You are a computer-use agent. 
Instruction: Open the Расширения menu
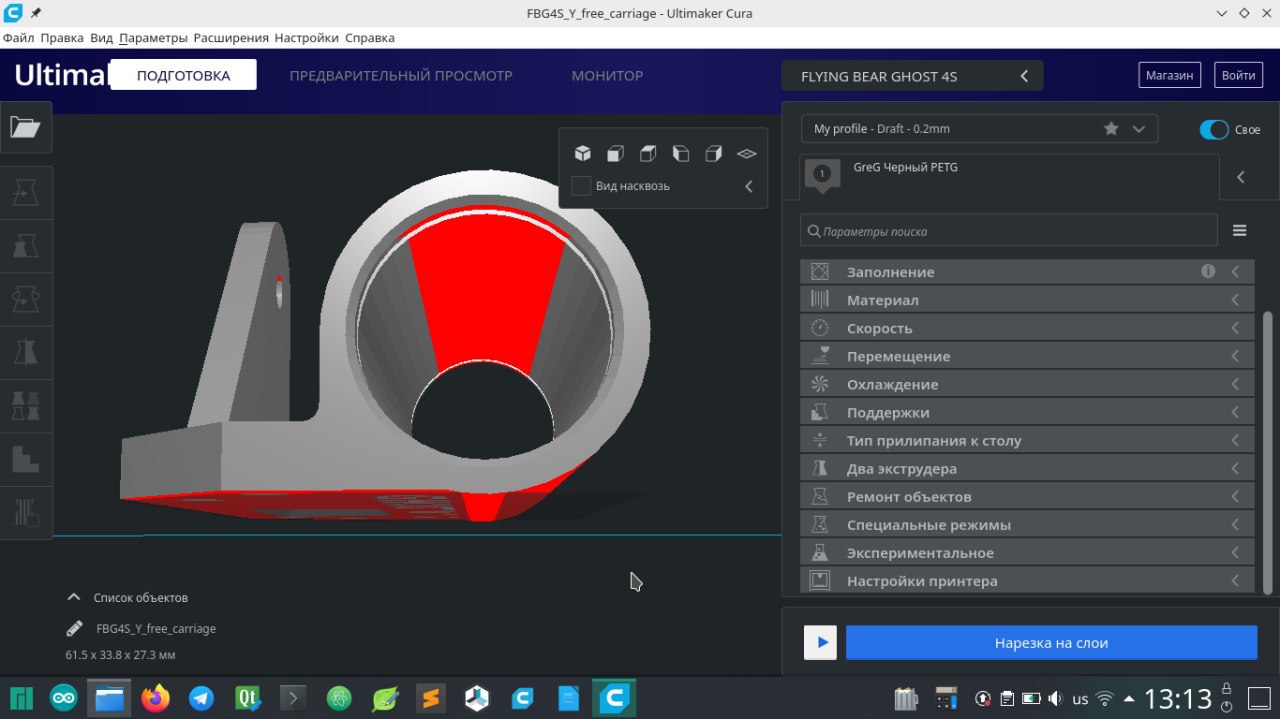pyautogui.click(x=231, y=38)
